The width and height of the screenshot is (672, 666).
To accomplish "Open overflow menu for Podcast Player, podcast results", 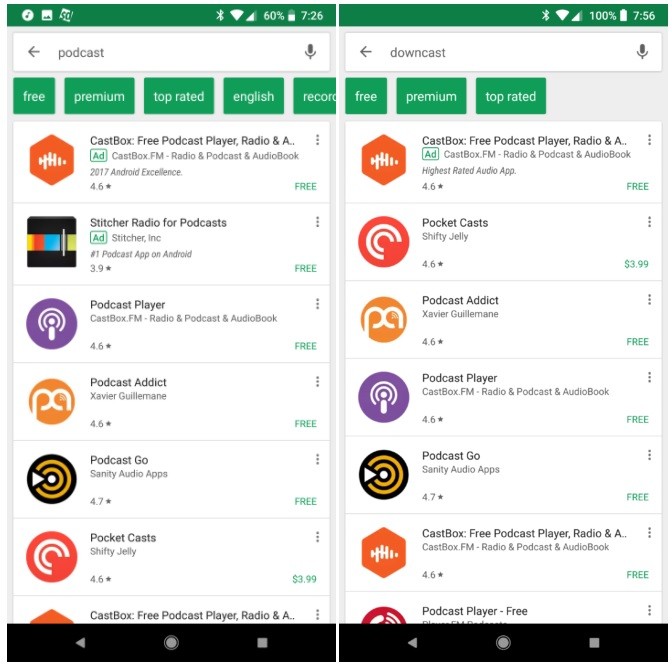I will [x=318, y=304].
